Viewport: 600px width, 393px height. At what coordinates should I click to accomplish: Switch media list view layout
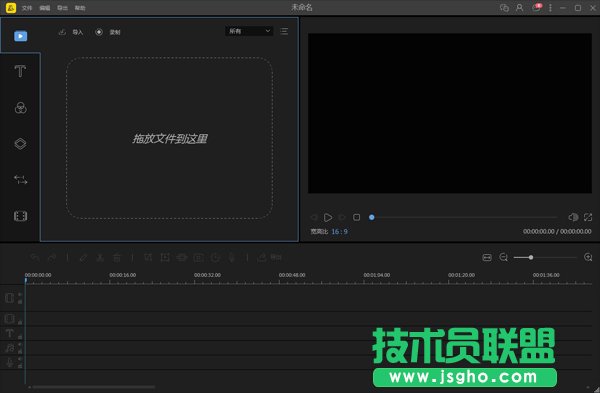point(284,31)
